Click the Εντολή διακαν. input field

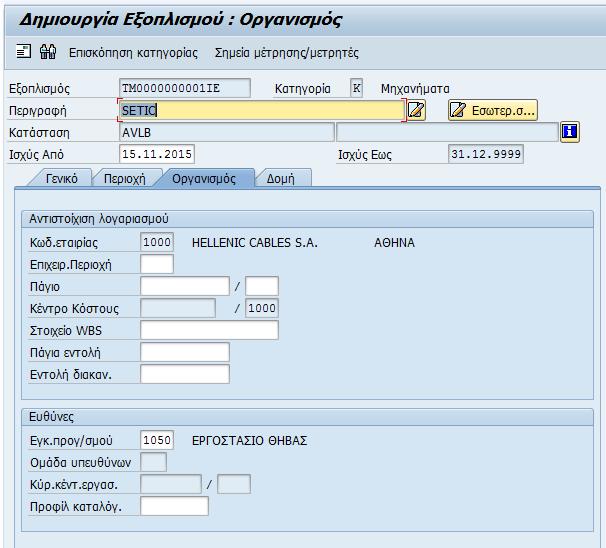tap(185, 374)
